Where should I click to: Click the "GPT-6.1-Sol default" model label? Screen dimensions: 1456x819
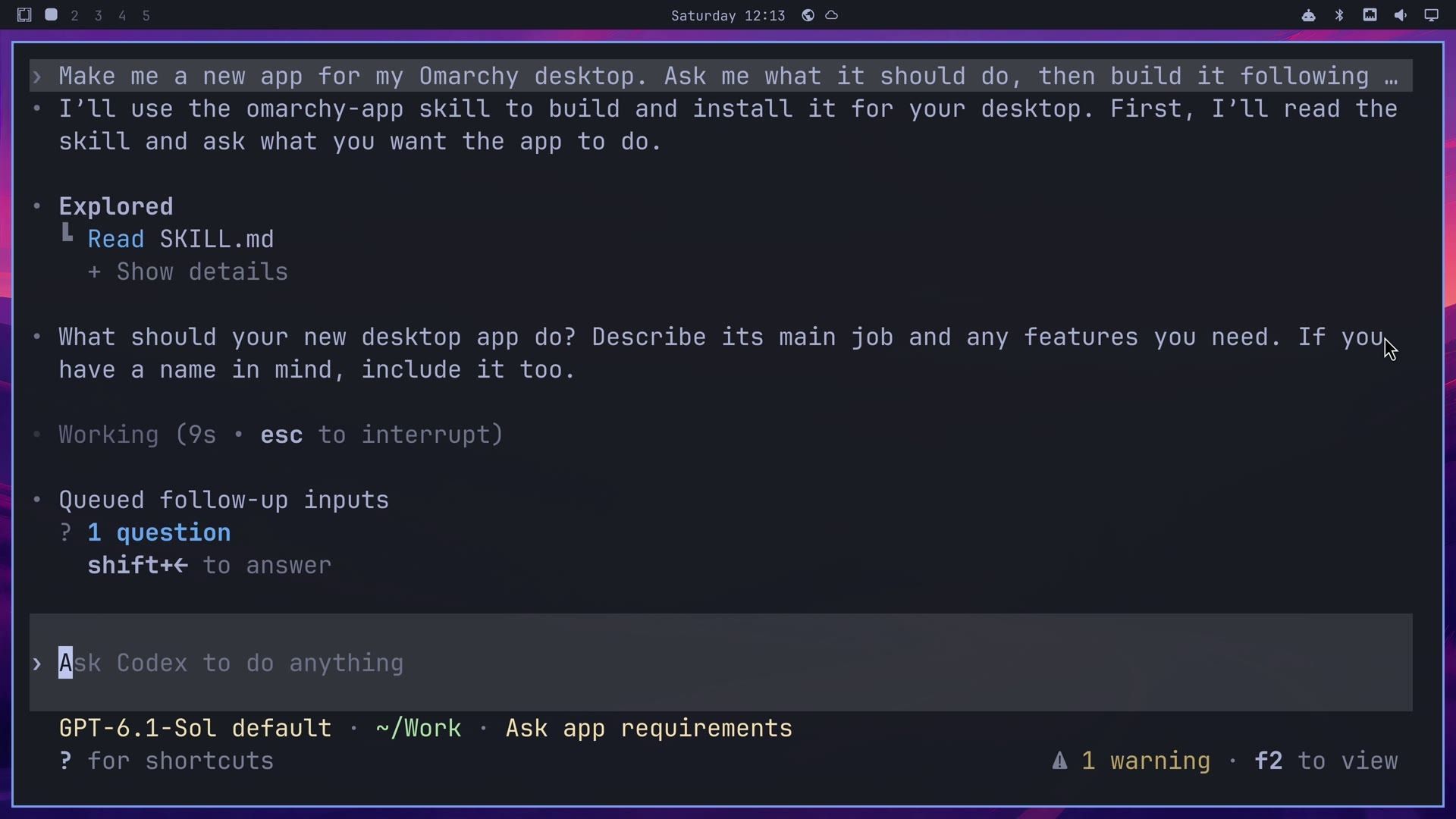click(195, 728)
